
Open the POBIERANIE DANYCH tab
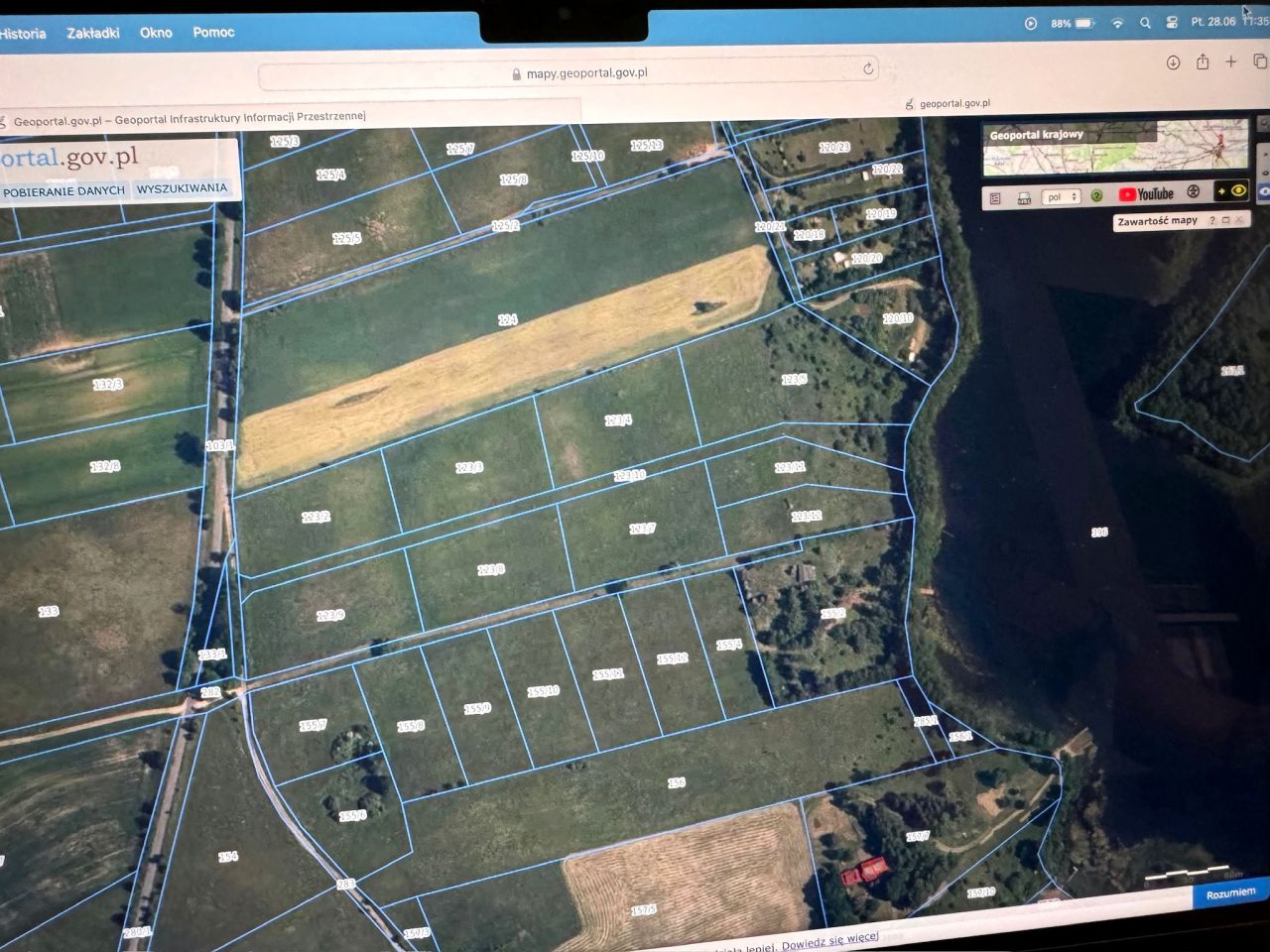point(64,190)
